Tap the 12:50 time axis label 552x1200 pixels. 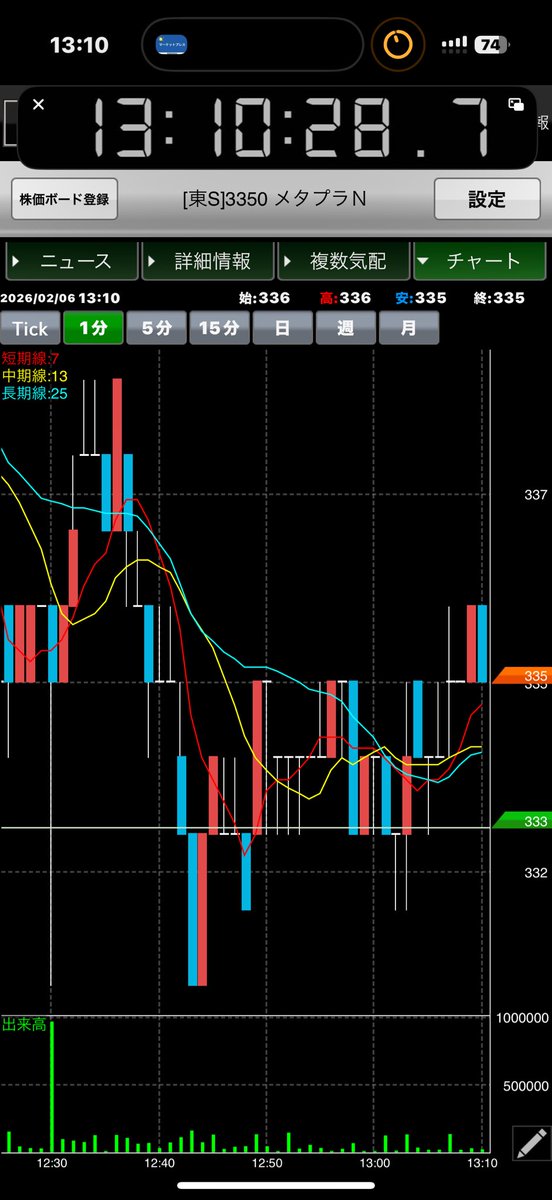click(x=267, y=1163)
